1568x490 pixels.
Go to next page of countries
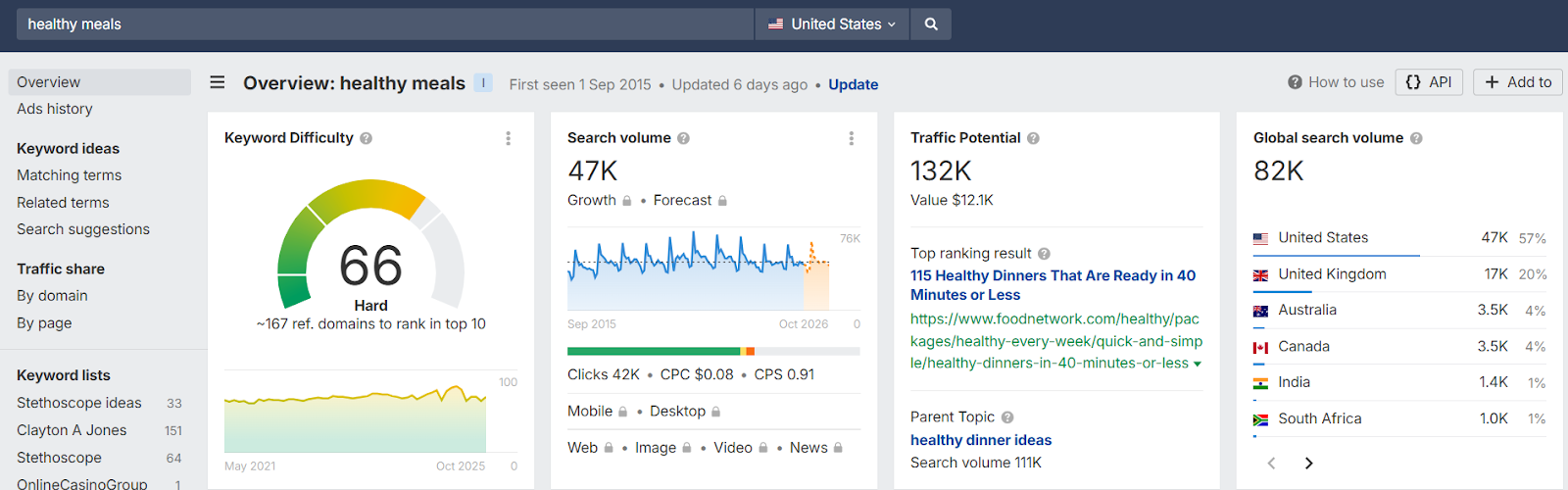(1308, 464)
